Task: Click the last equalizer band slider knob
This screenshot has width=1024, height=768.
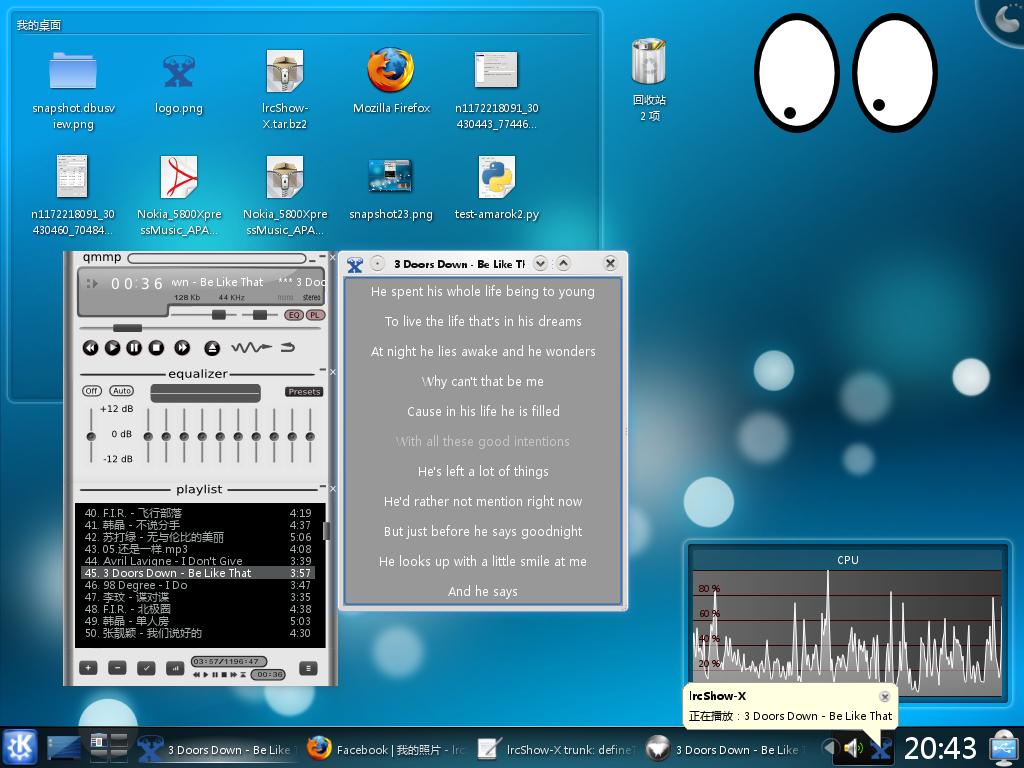Action: tap(310, 436)
